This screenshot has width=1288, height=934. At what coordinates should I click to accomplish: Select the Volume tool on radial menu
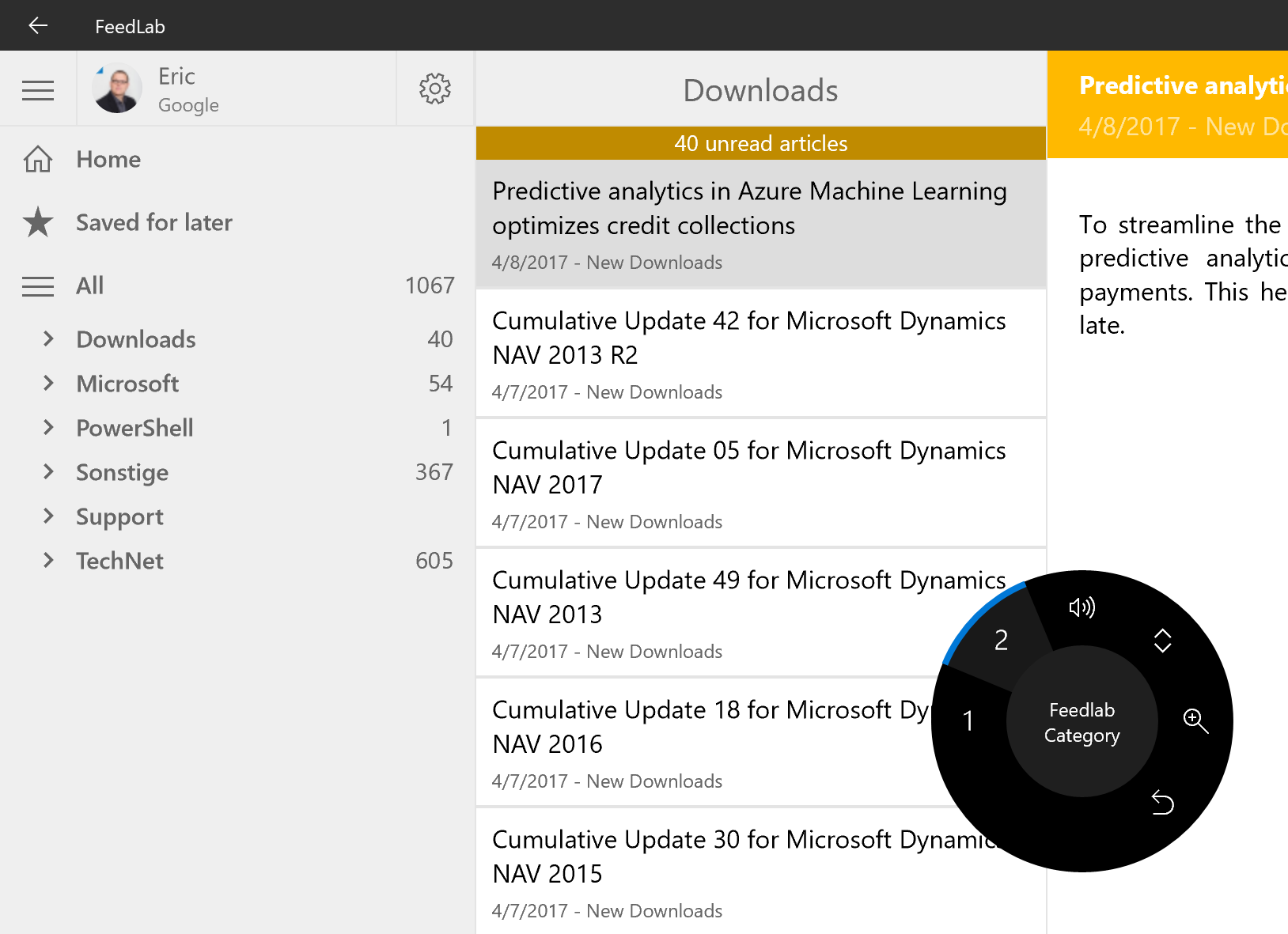1082,607
